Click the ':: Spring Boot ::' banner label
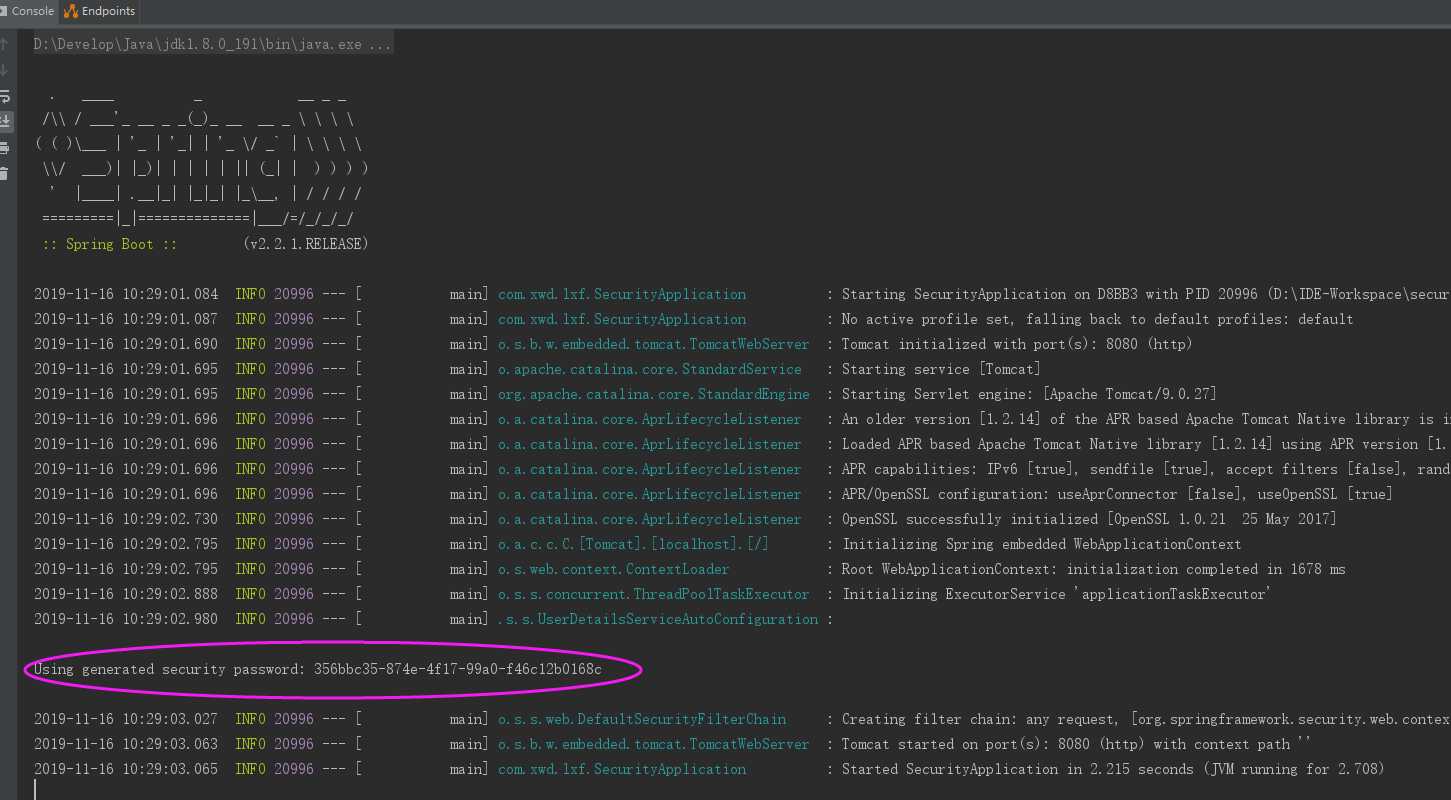This screenshot has height=800, width=1451. [x=110, y=244]
